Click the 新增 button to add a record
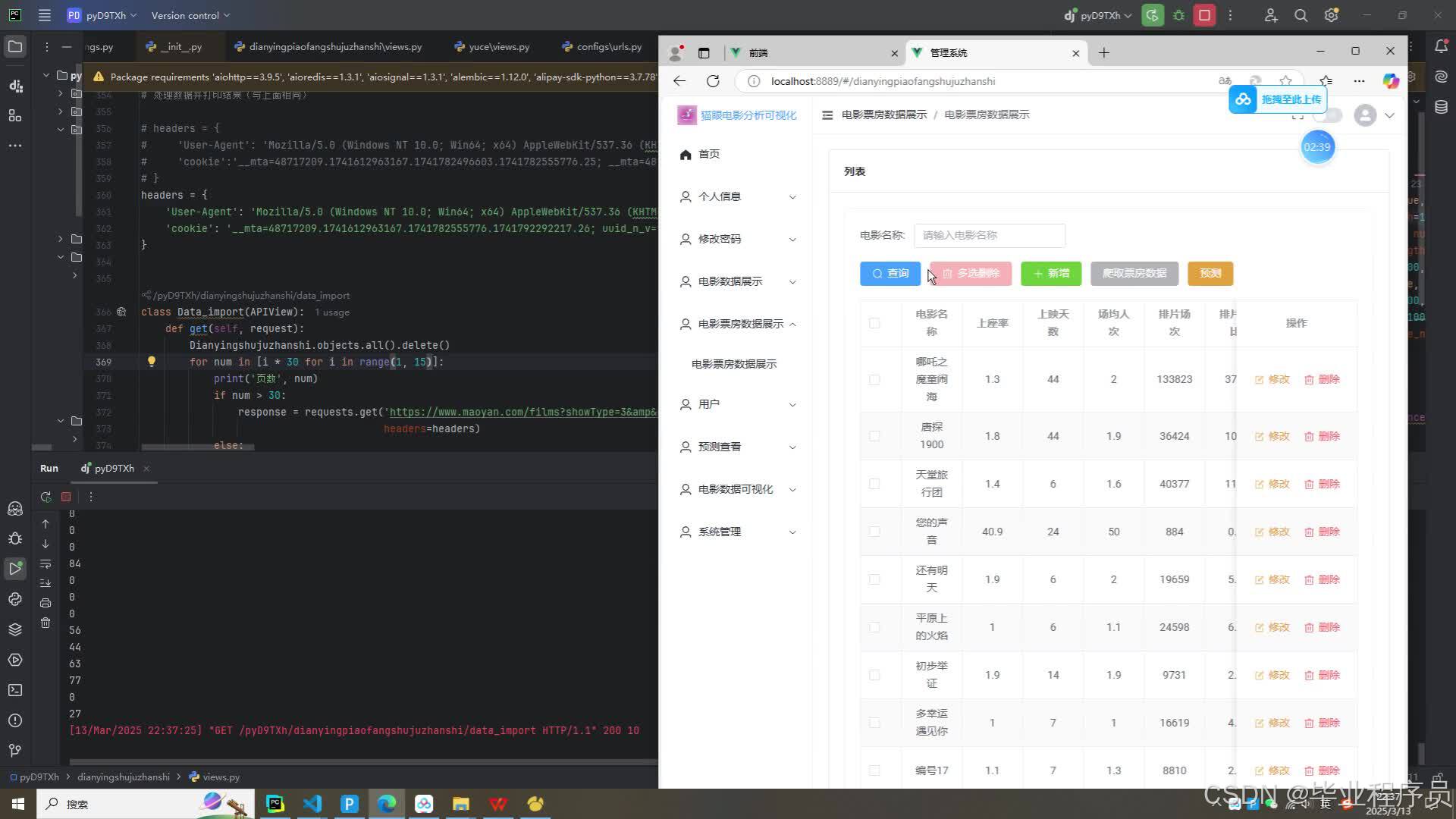The width and height of the screenshot is (1456, 819). [x=1051, y=274]
